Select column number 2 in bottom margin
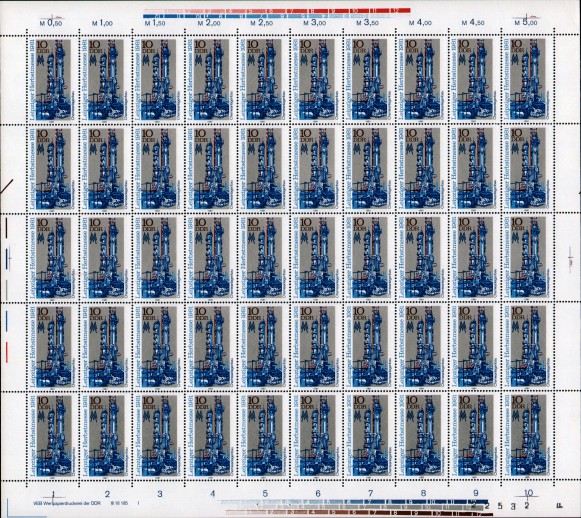This screenshot has width=581, height=518. (x=107, y=494)
